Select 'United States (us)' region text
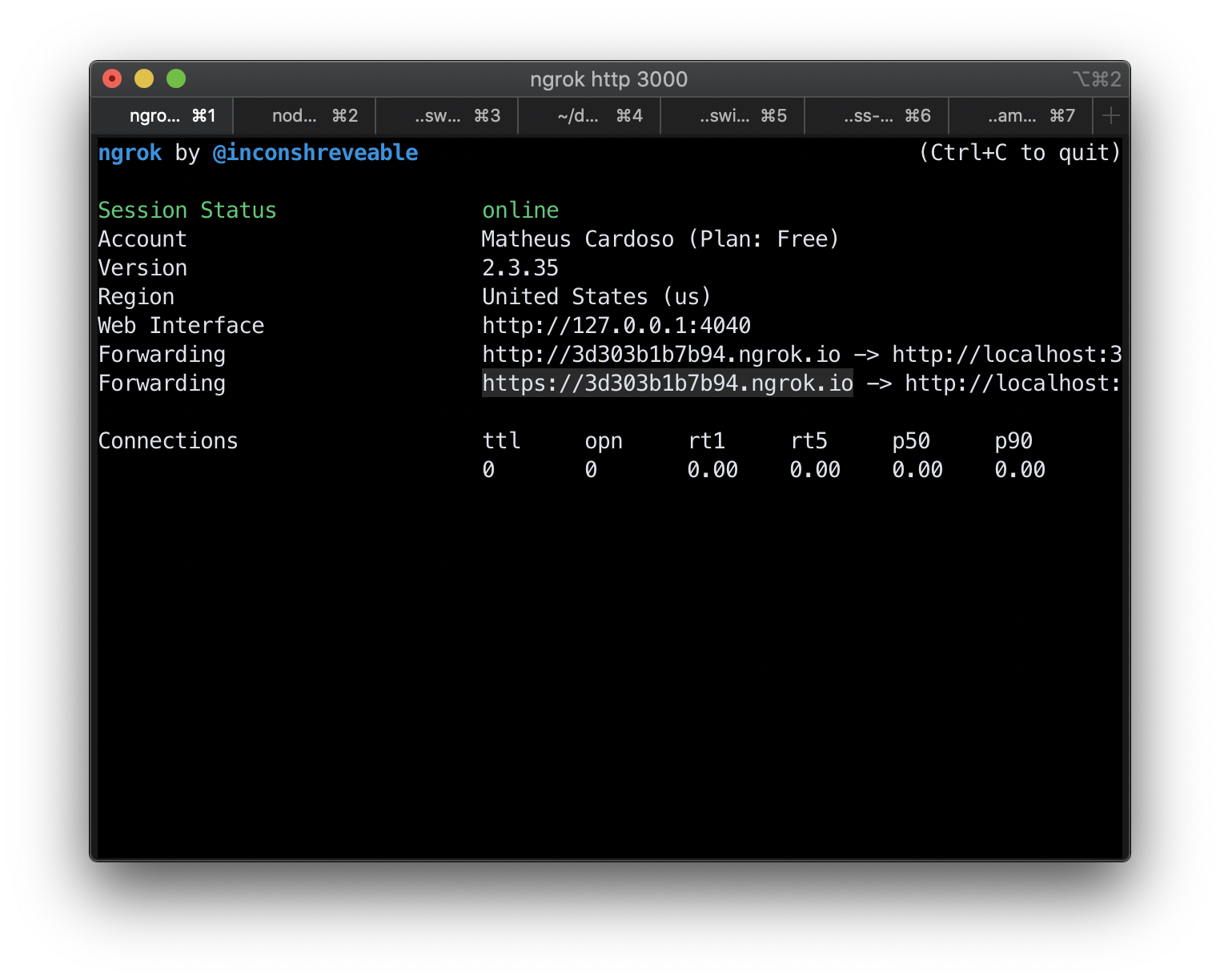1220x980 pixels. coord(596,297)
